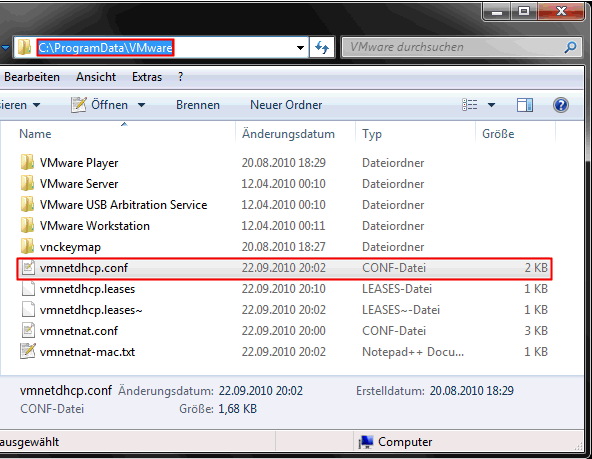Open the Ansicht menu

pos(96,77)
